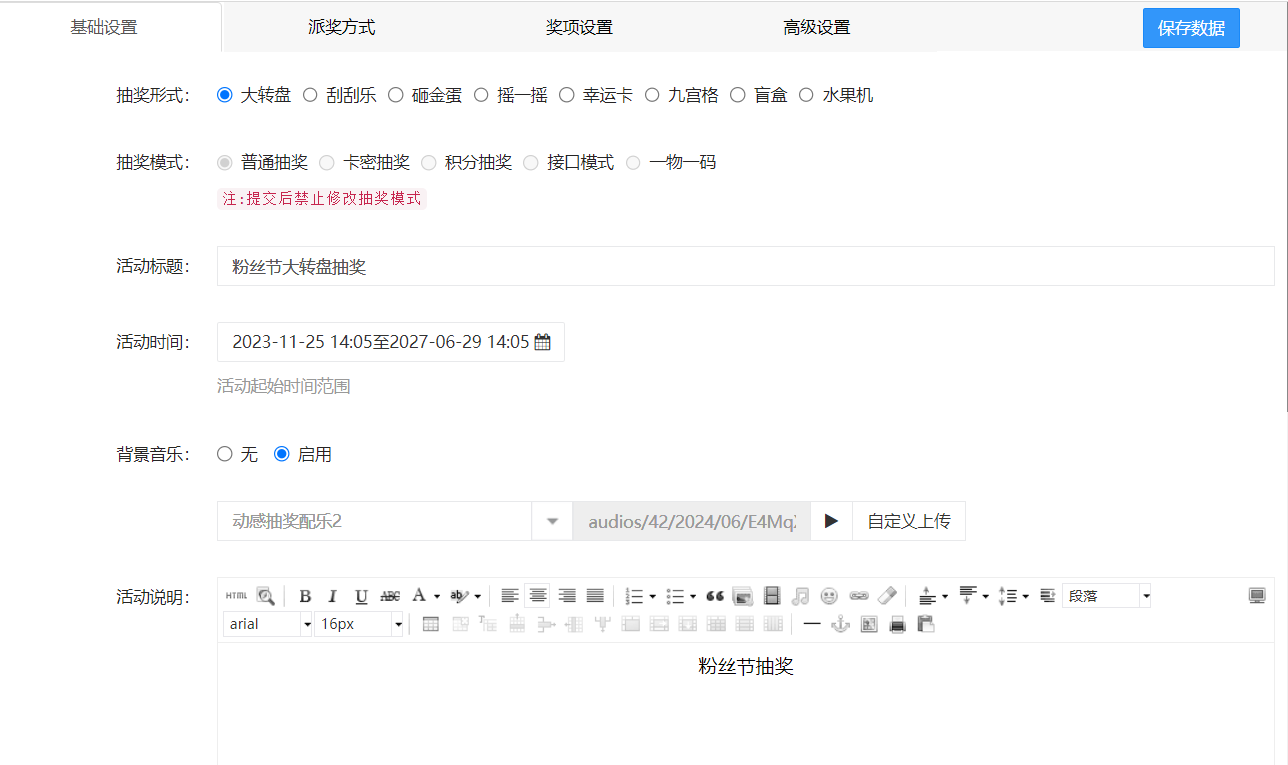Click the font color A icon
The image size is (1288, 765).
(x=419, y=596)
